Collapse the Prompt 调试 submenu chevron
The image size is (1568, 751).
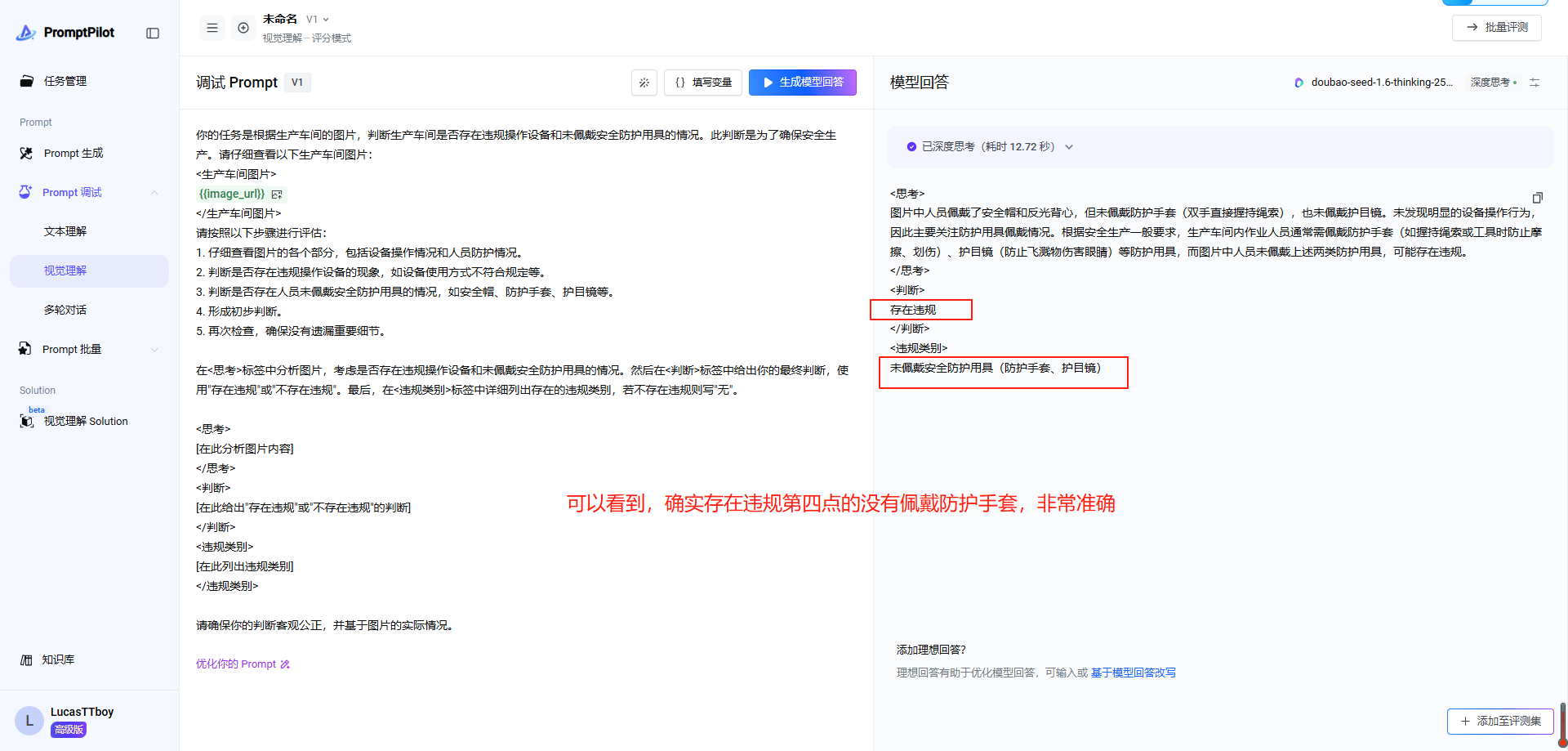tap(154, 193)
